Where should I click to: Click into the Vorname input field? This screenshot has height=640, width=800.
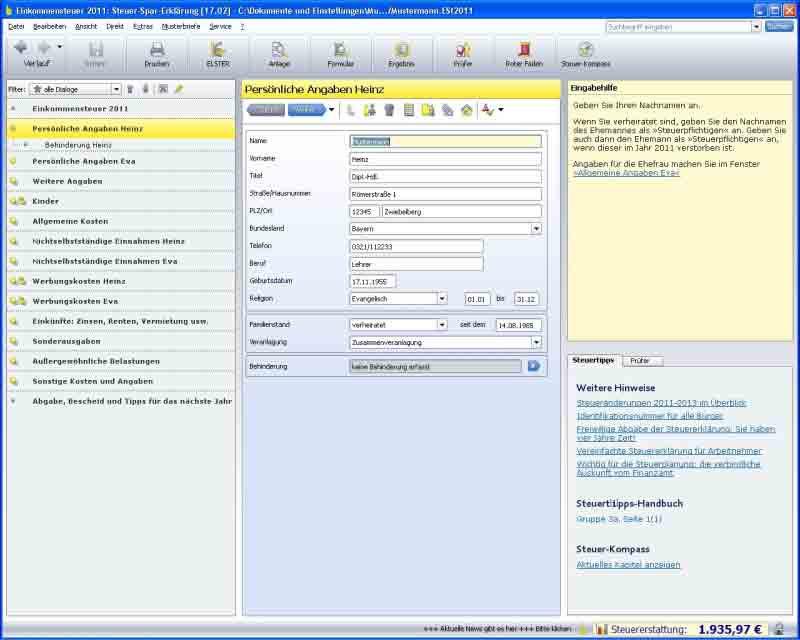point(445,159)
